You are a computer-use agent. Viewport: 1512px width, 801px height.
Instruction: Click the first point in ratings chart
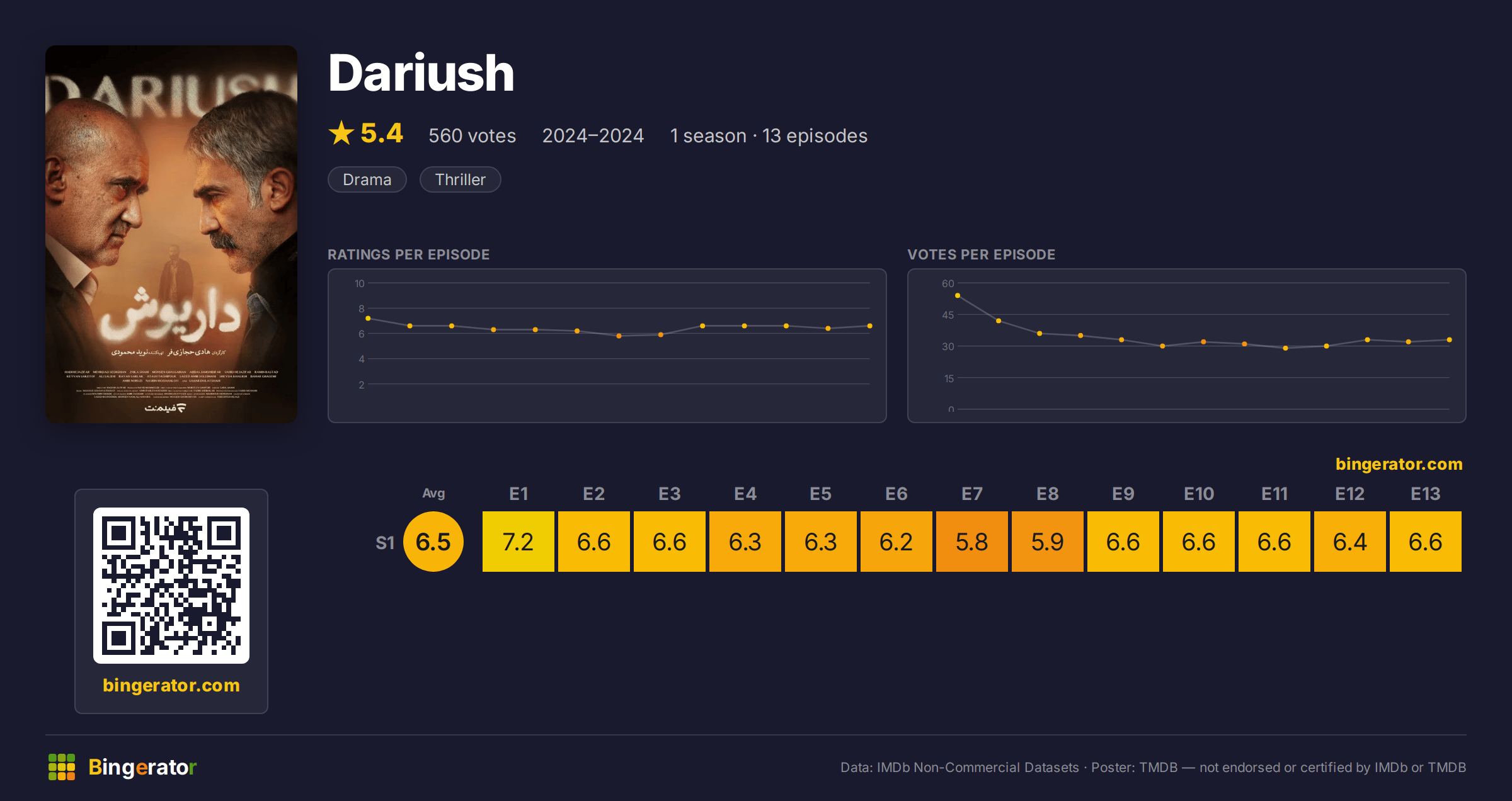[x=368, y=319]
